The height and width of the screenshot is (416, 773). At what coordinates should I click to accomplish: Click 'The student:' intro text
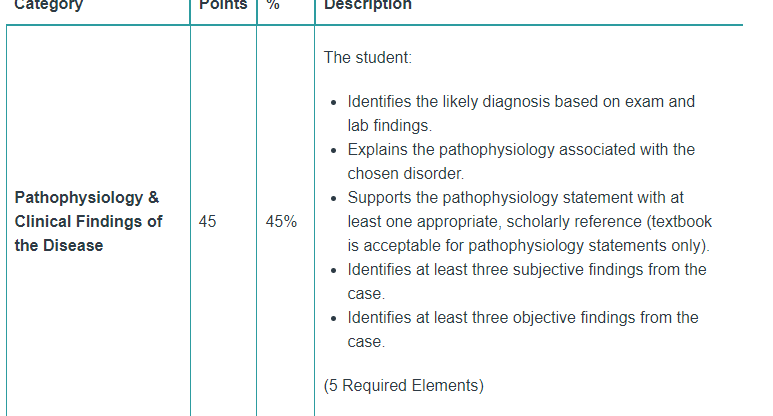368,58
